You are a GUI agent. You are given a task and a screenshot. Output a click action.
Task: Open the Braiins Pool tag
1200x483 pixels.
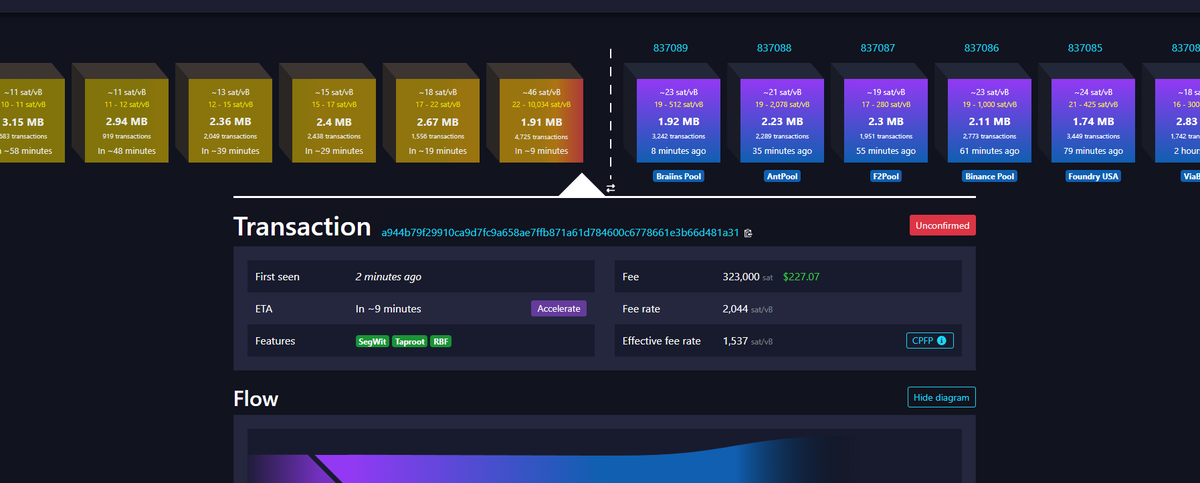tap(679, 176)
